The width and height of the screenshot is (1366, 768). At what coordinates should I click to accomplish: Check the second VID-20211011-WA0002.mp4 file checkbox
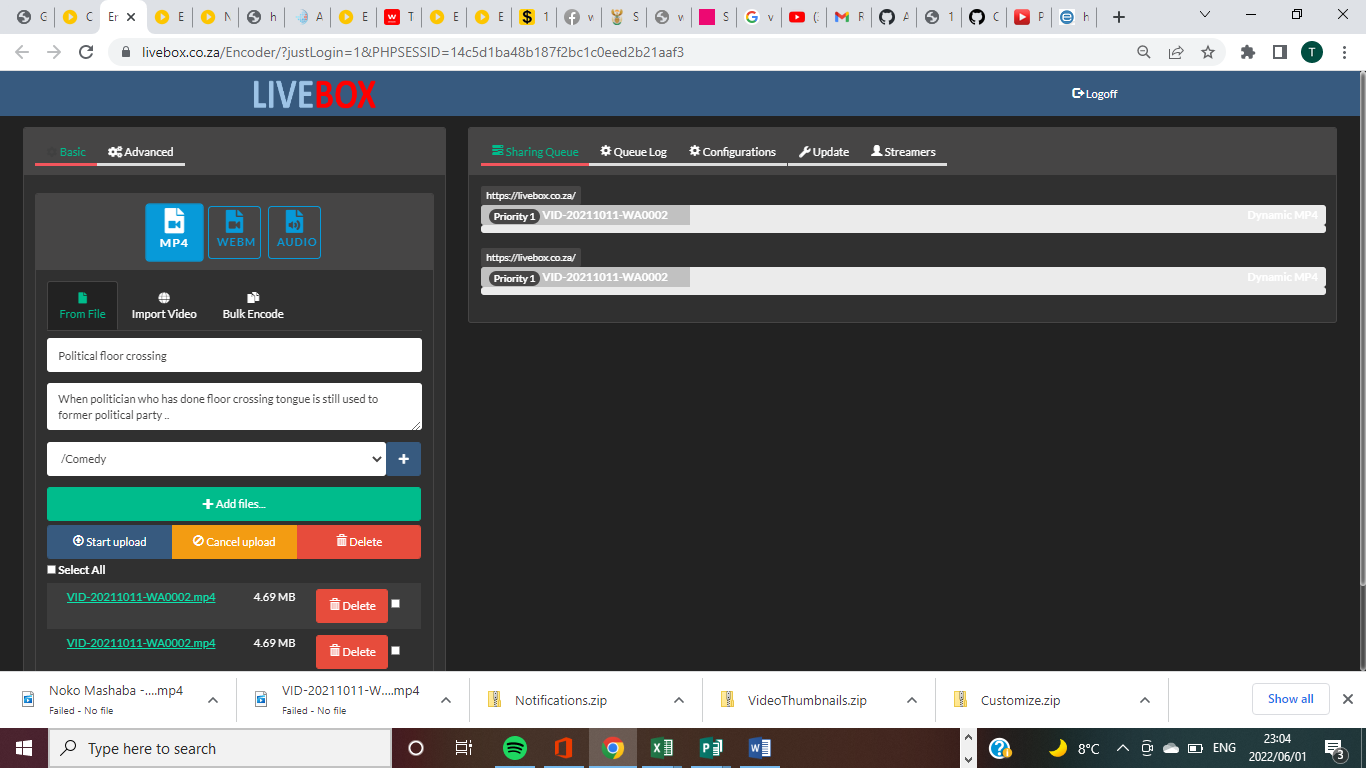(x=395, y=650)
